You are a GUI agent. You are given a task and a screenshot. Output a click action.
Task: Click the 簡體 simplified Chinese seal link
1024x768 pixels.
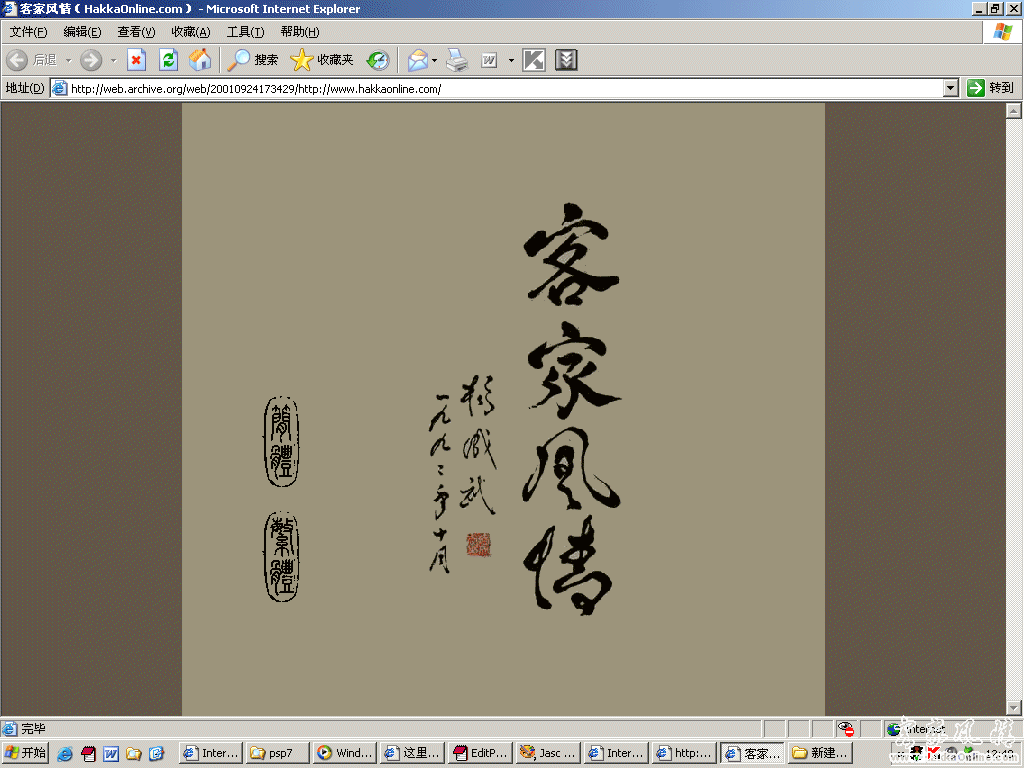(281, 441)
